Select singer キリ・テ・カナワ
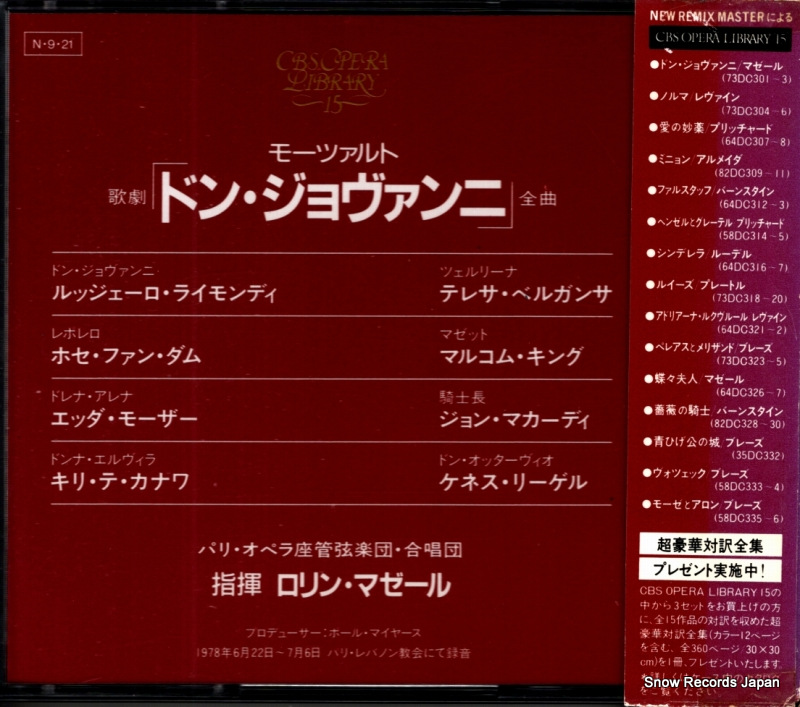Image resolution: width=800 pixels, height=707 pixels. (120, 482)
